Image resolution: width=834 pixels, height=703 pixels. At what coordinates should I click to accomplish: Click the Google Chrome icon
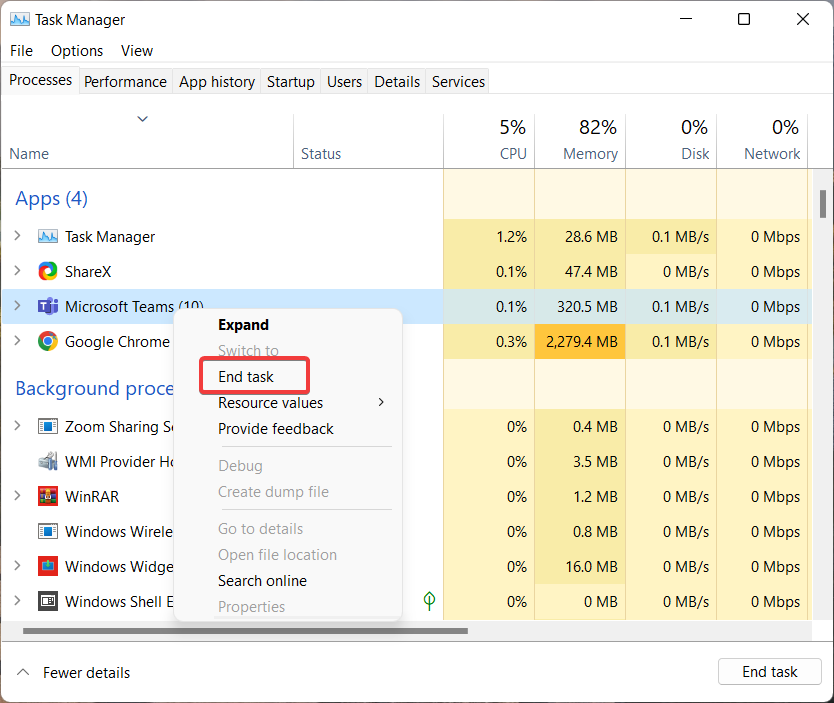48,341
